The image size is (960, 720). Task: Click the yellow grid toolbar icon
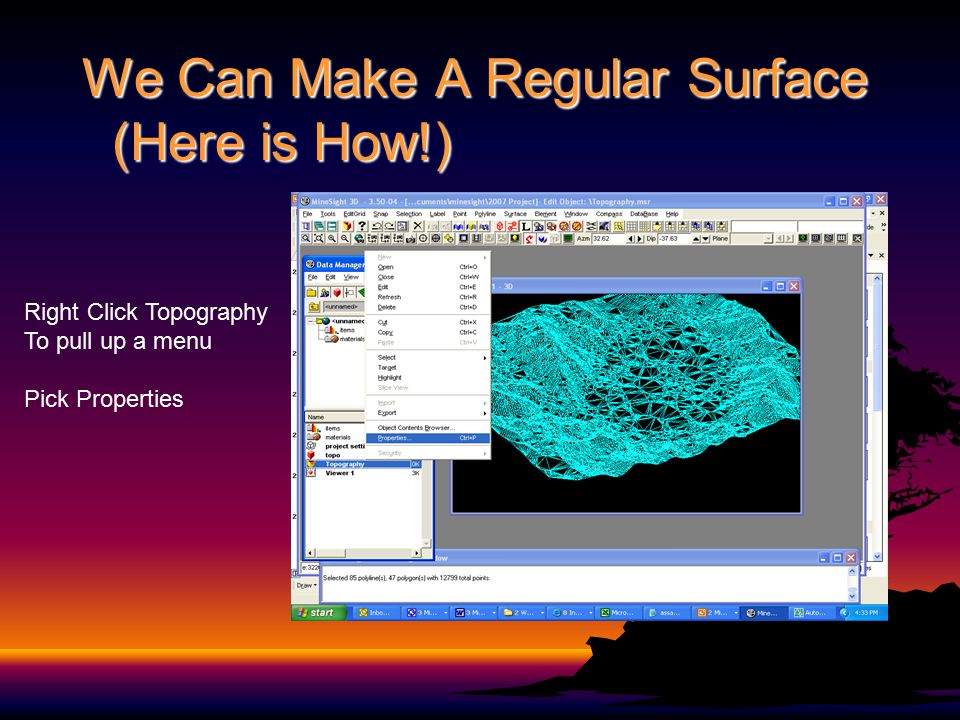pyautogui.click(x=618, y=227)
